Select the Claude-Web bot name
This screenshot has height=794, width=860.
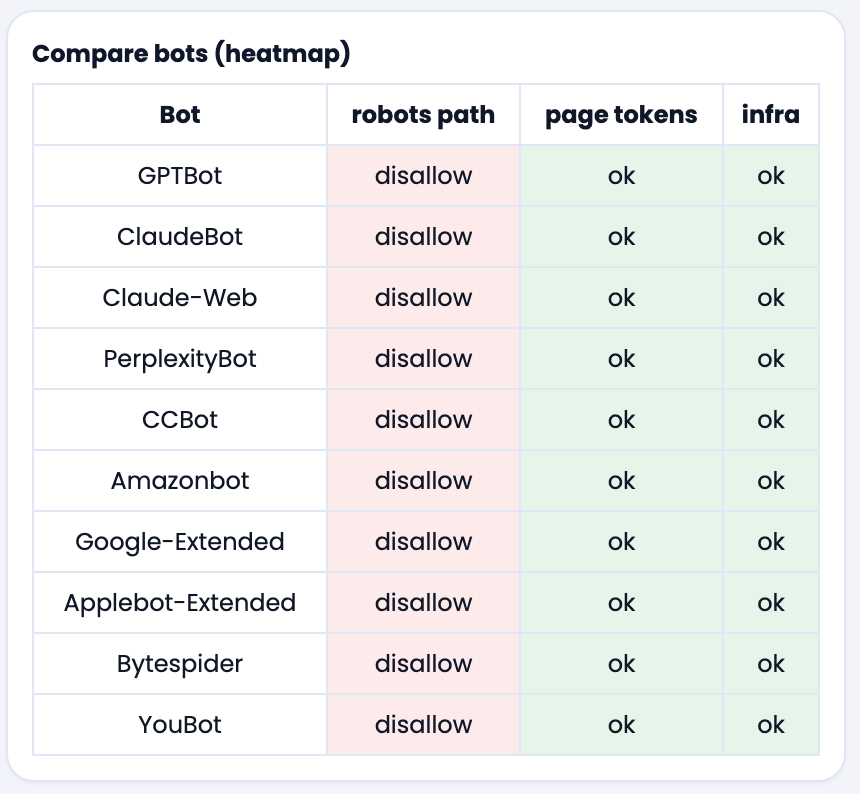180,298
